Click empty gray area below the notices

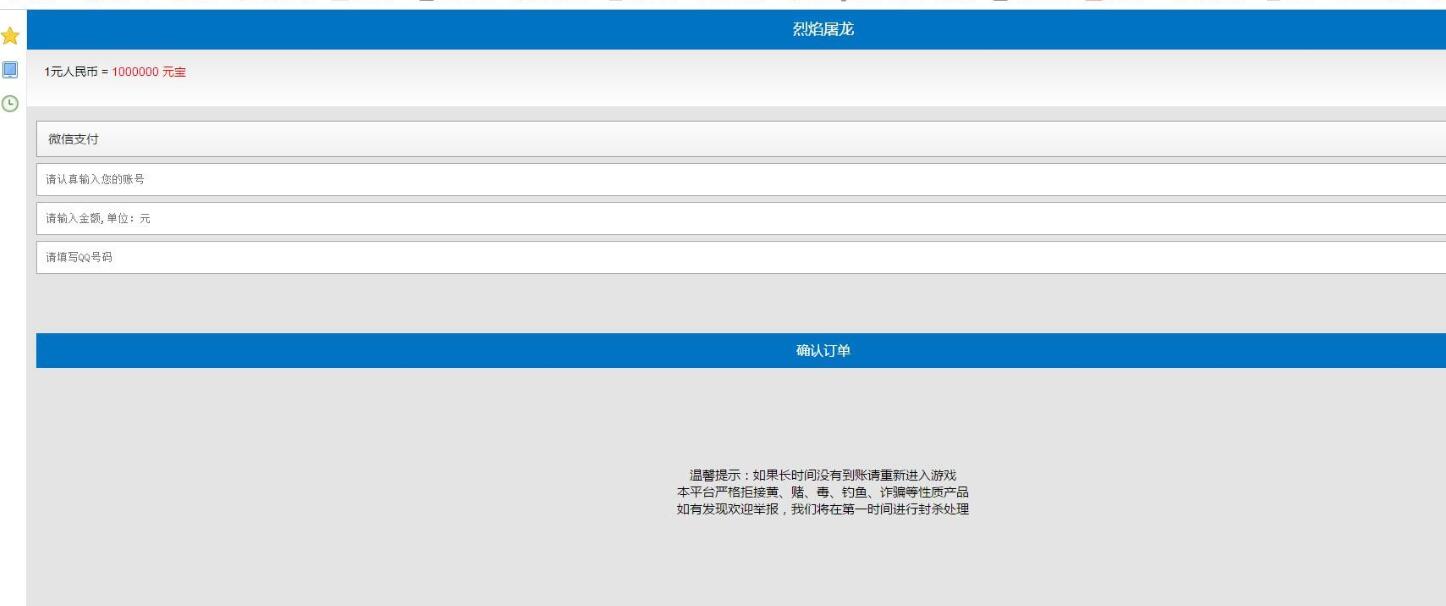(x=740, y=565)
